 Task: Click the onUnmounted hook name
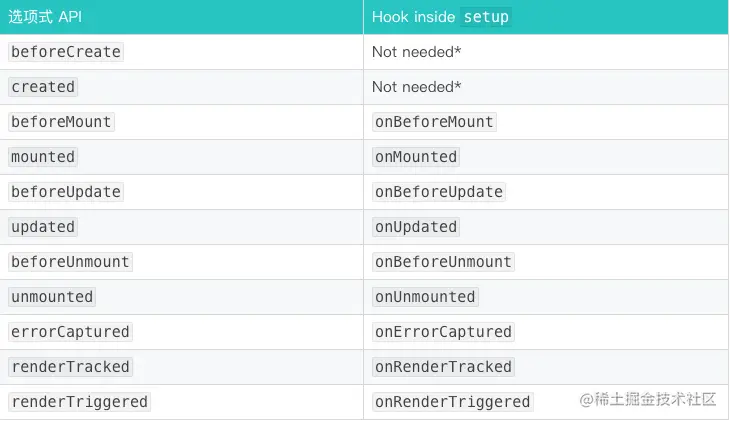click(x=425, y=297)
